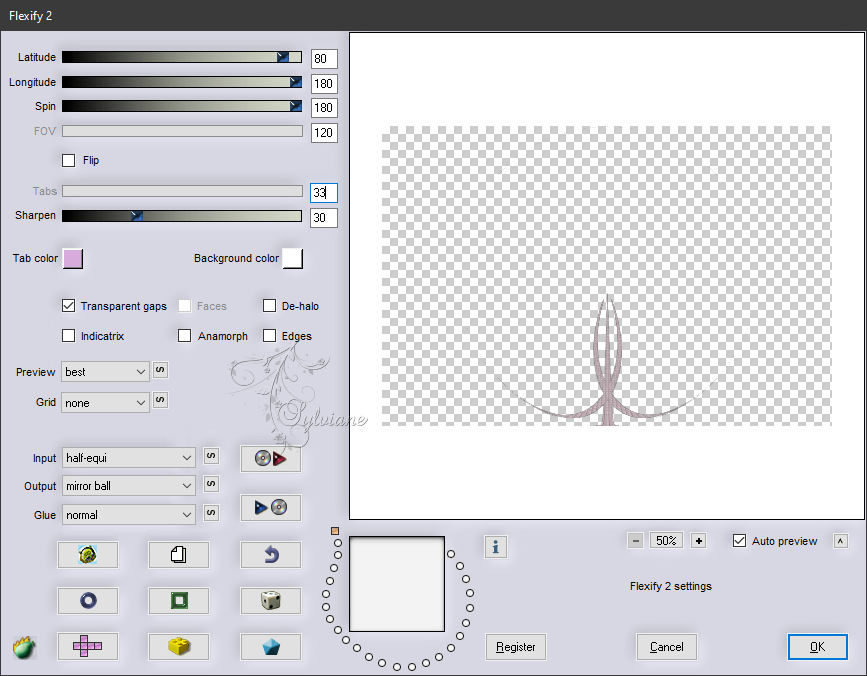The width and height of the screenshot is (867, 676).
Task: Click the green globe face icon button
Action: (87, 554)
